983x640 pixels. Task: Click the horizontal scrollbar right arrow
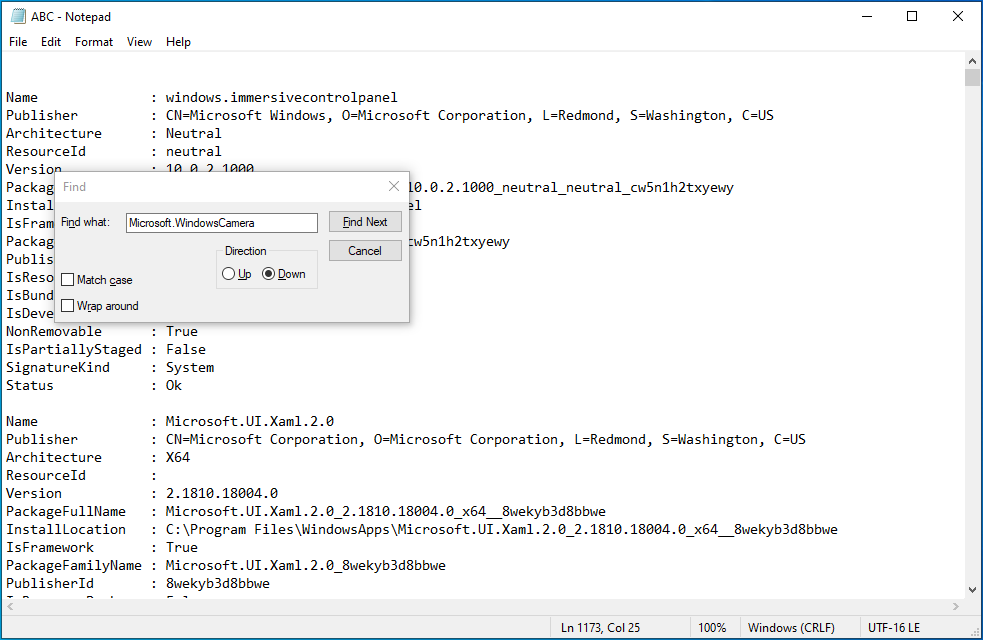click(x=955, y=606)
